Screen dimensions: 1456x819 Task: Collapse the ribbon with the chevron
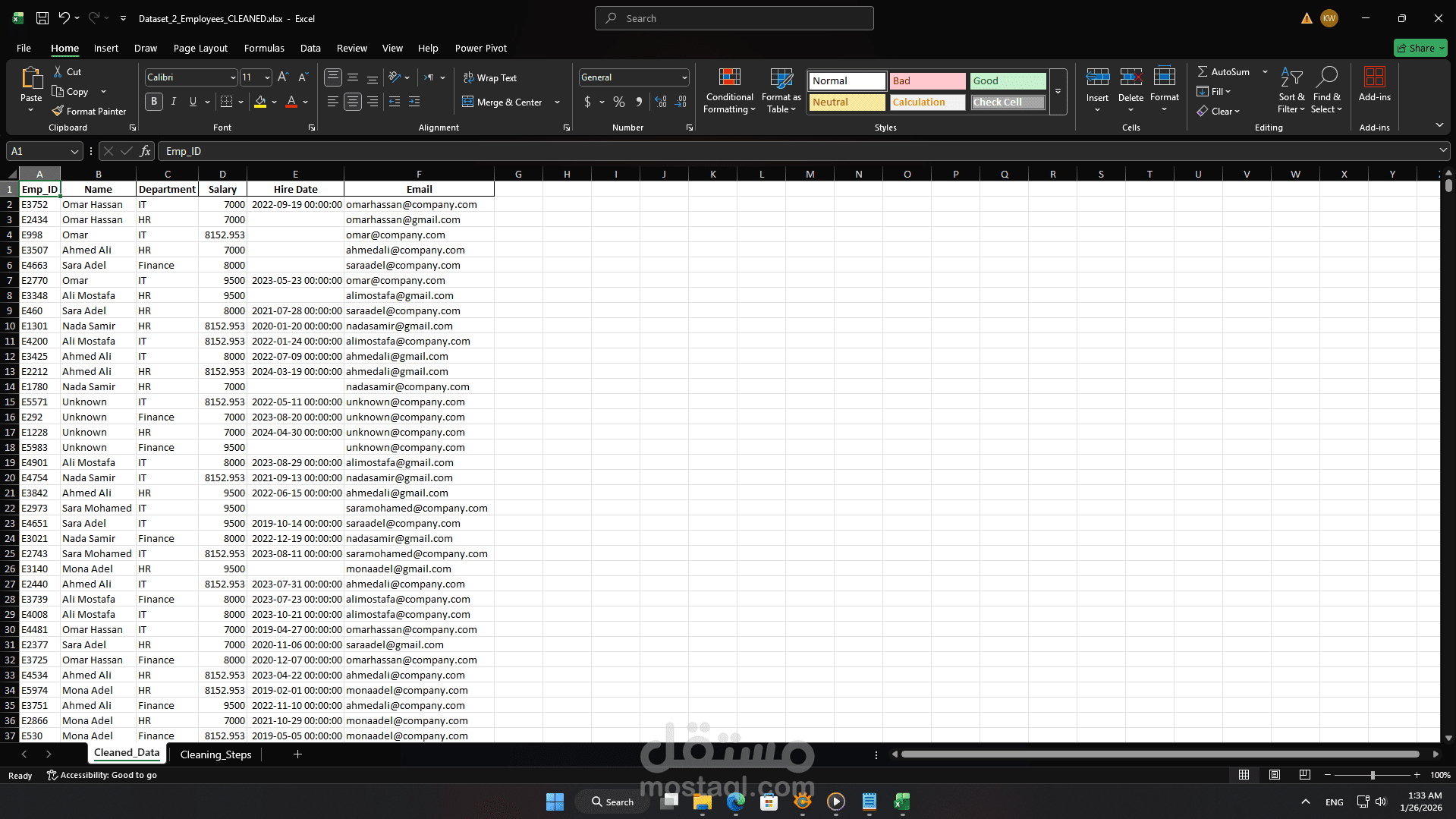click(1439, 124)
